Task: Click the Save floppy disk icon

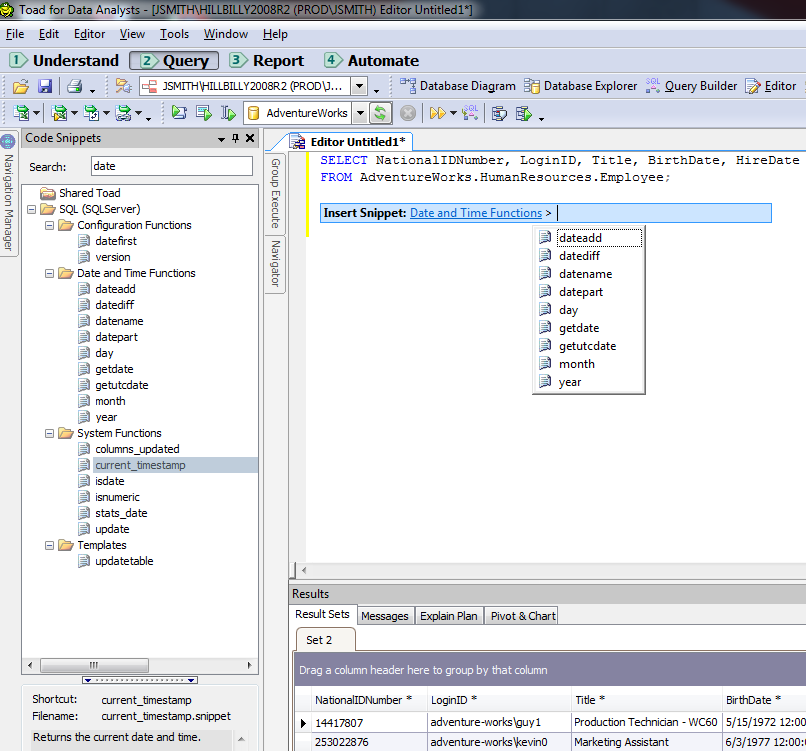Action: tap(45, 86)
